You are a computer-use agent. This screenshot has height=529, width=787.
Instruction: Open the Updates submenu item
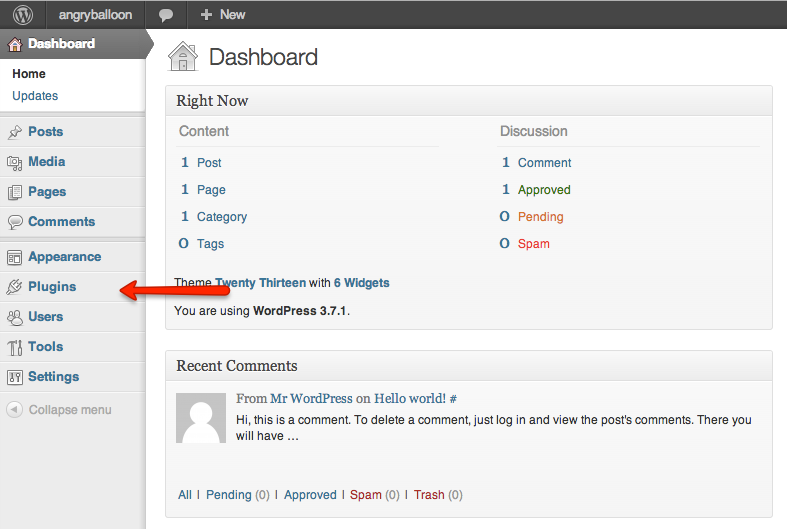pos(35,96)
